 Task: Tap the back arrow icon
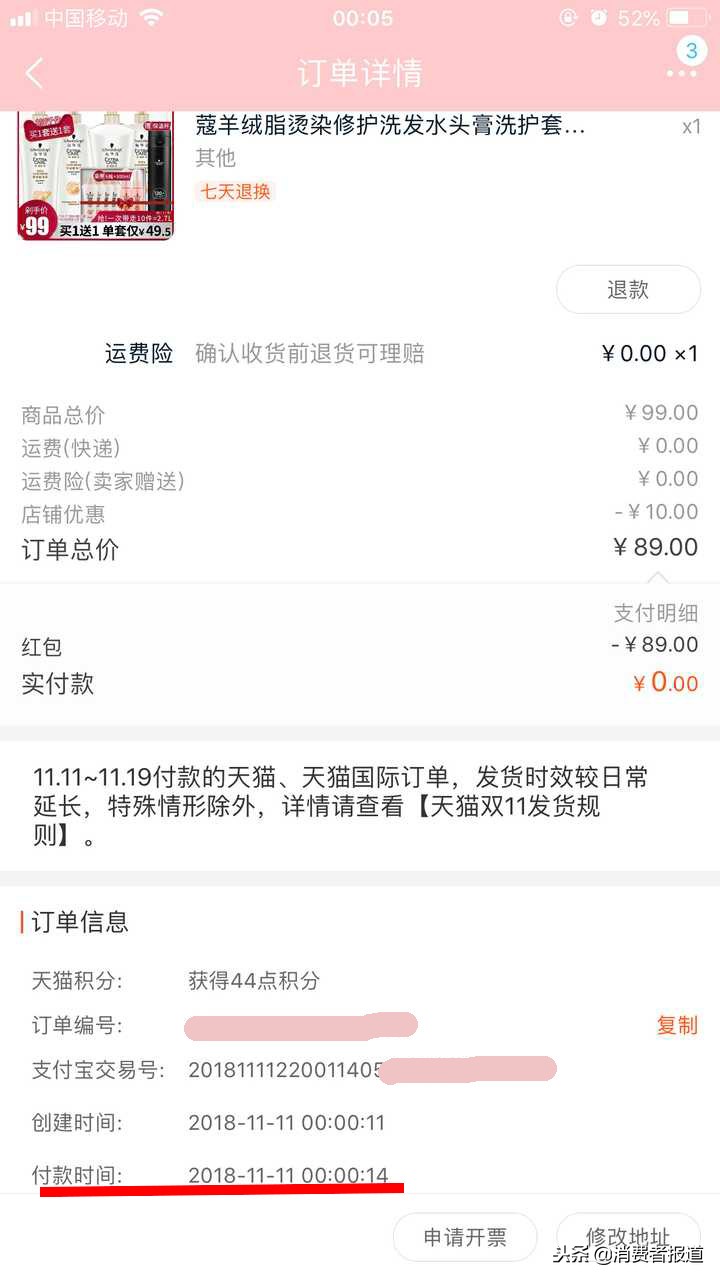click(35, 73)
